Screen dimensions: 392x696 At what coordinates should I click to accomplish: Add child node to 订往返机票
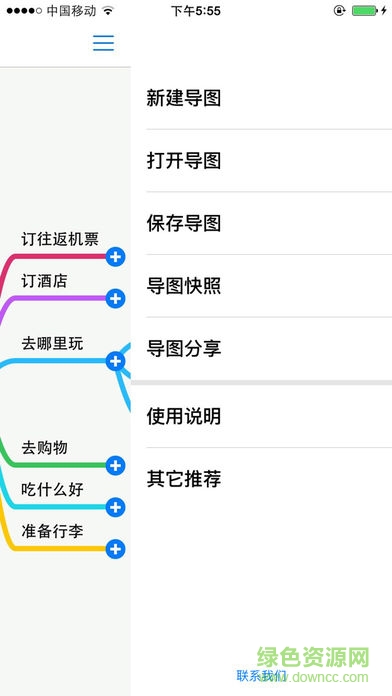click(115, 257)
